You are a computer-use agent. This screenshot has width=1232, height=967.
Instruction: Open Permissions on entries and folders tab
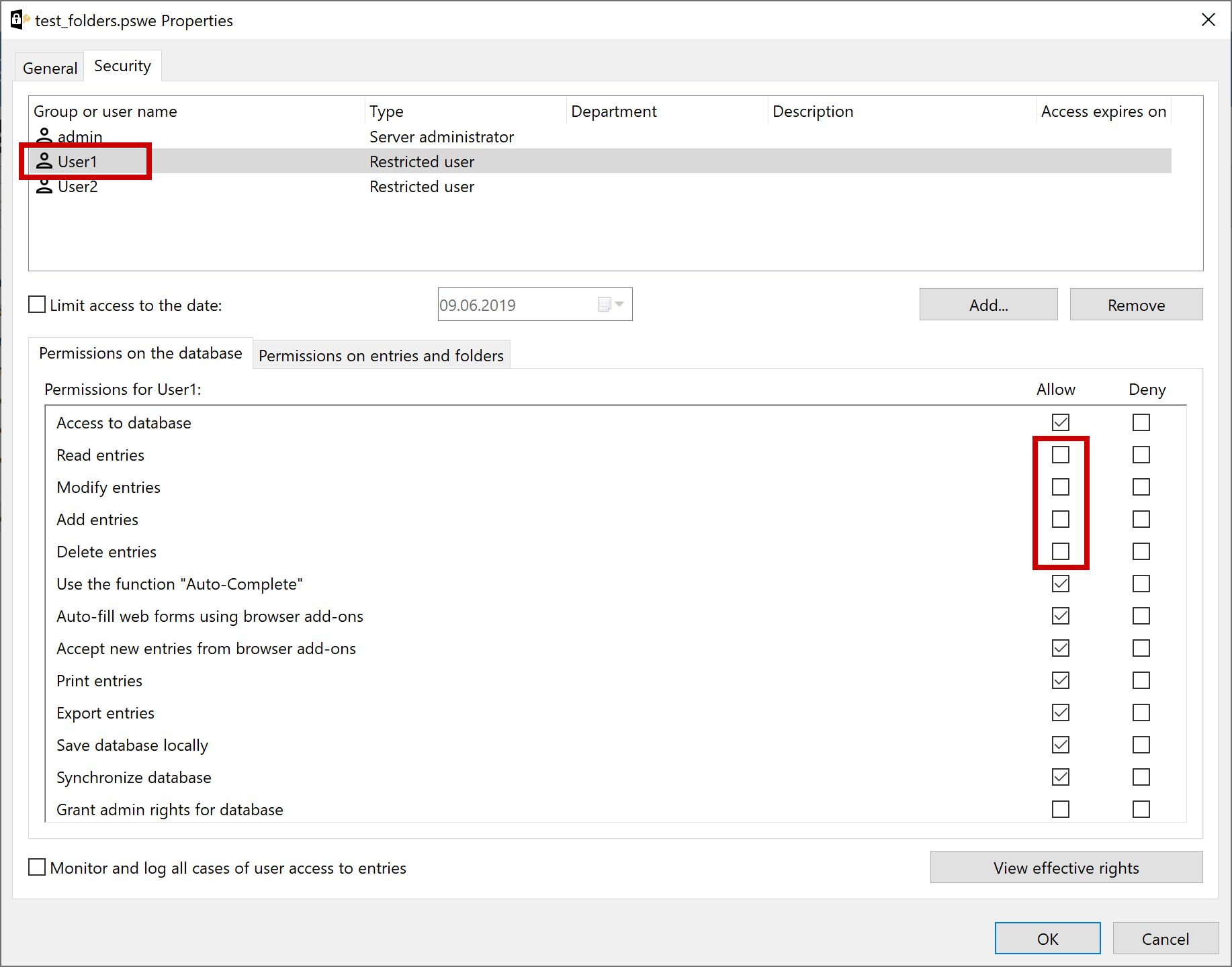click(x=381, y=355)
